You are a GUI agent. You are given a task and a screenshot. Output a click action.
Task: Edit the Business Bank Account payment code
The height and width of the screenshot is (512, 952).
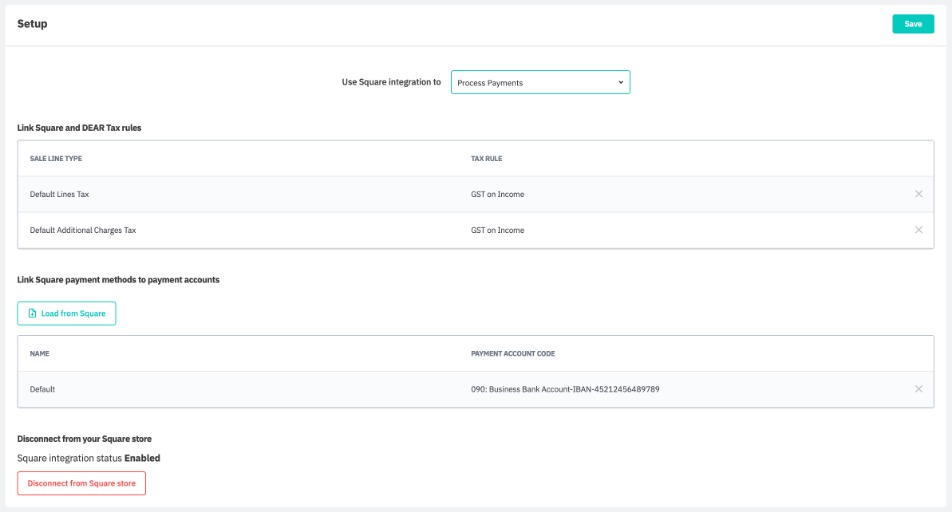tap(565, 389)
